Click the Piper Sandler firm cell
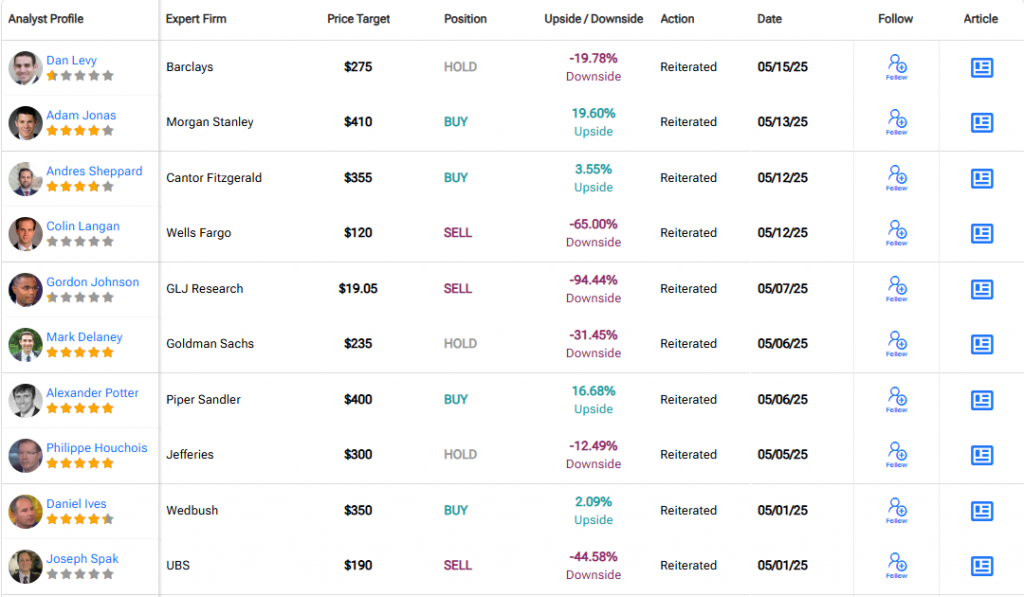 pyautogui.click(x=203, y=399)
